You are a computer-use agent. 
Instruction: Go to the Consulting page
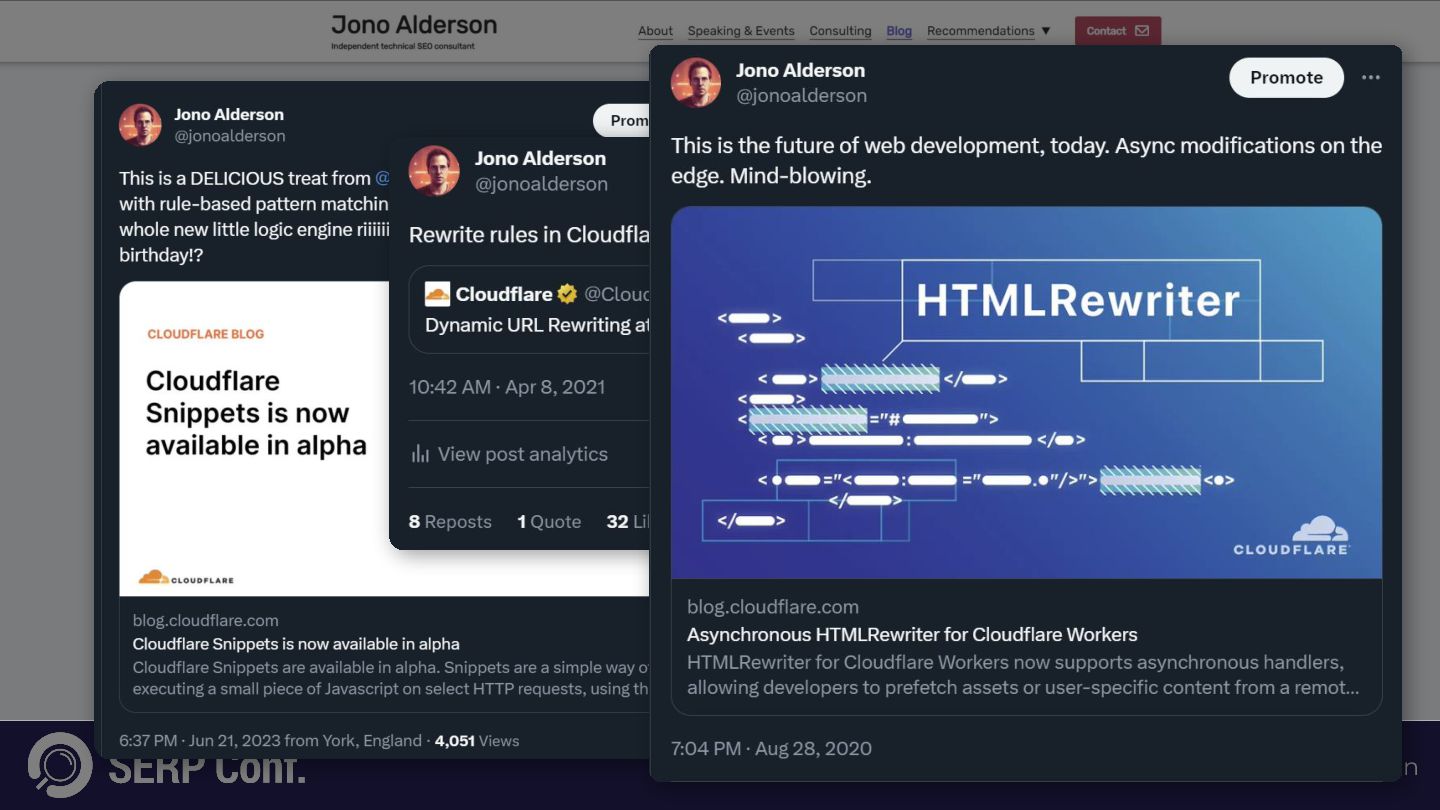(840, 31)
